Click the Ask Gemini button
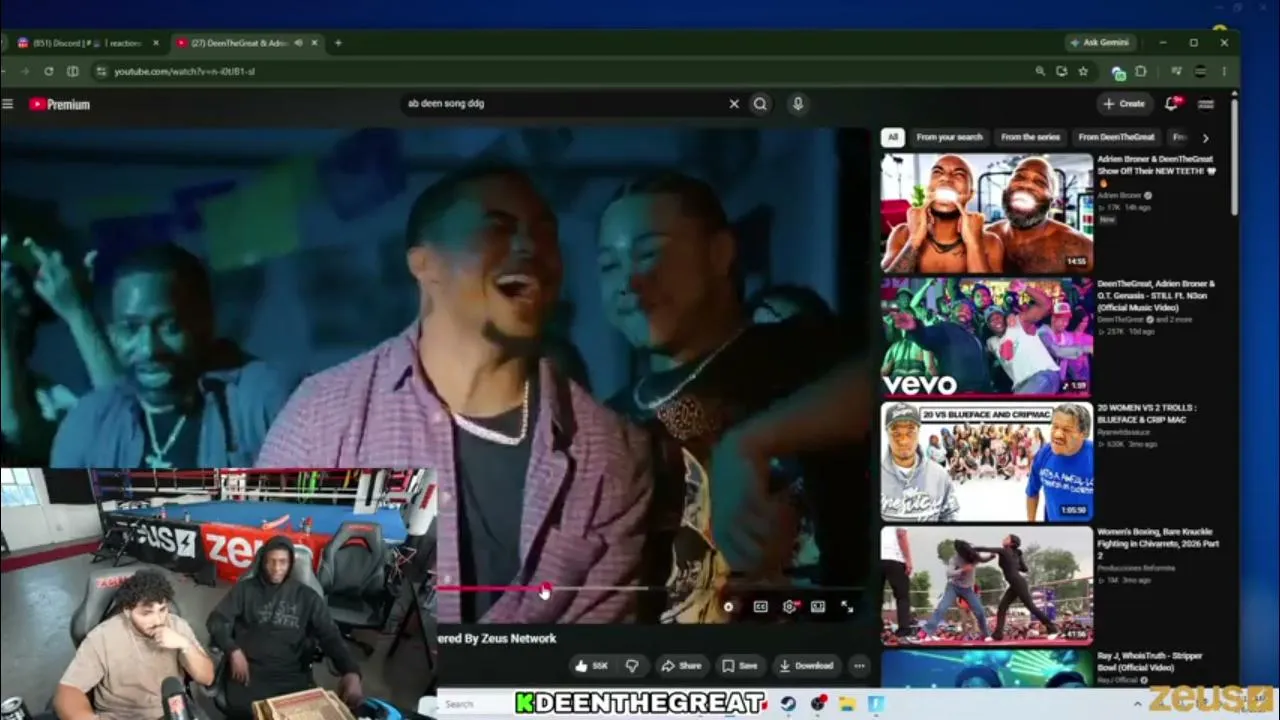1280x720 pixels. 1100,43
